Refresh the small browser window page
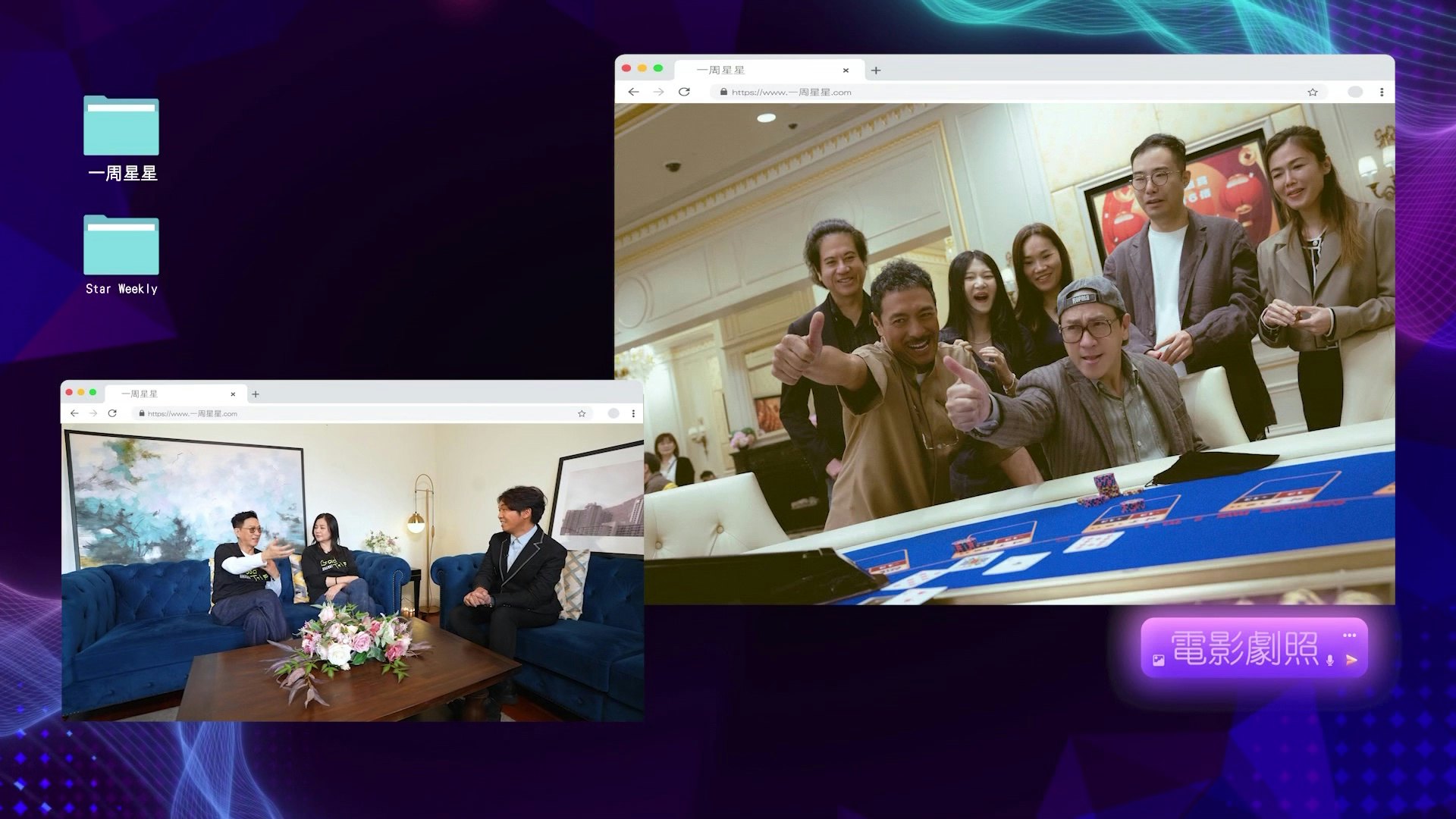 pos(112,413)
